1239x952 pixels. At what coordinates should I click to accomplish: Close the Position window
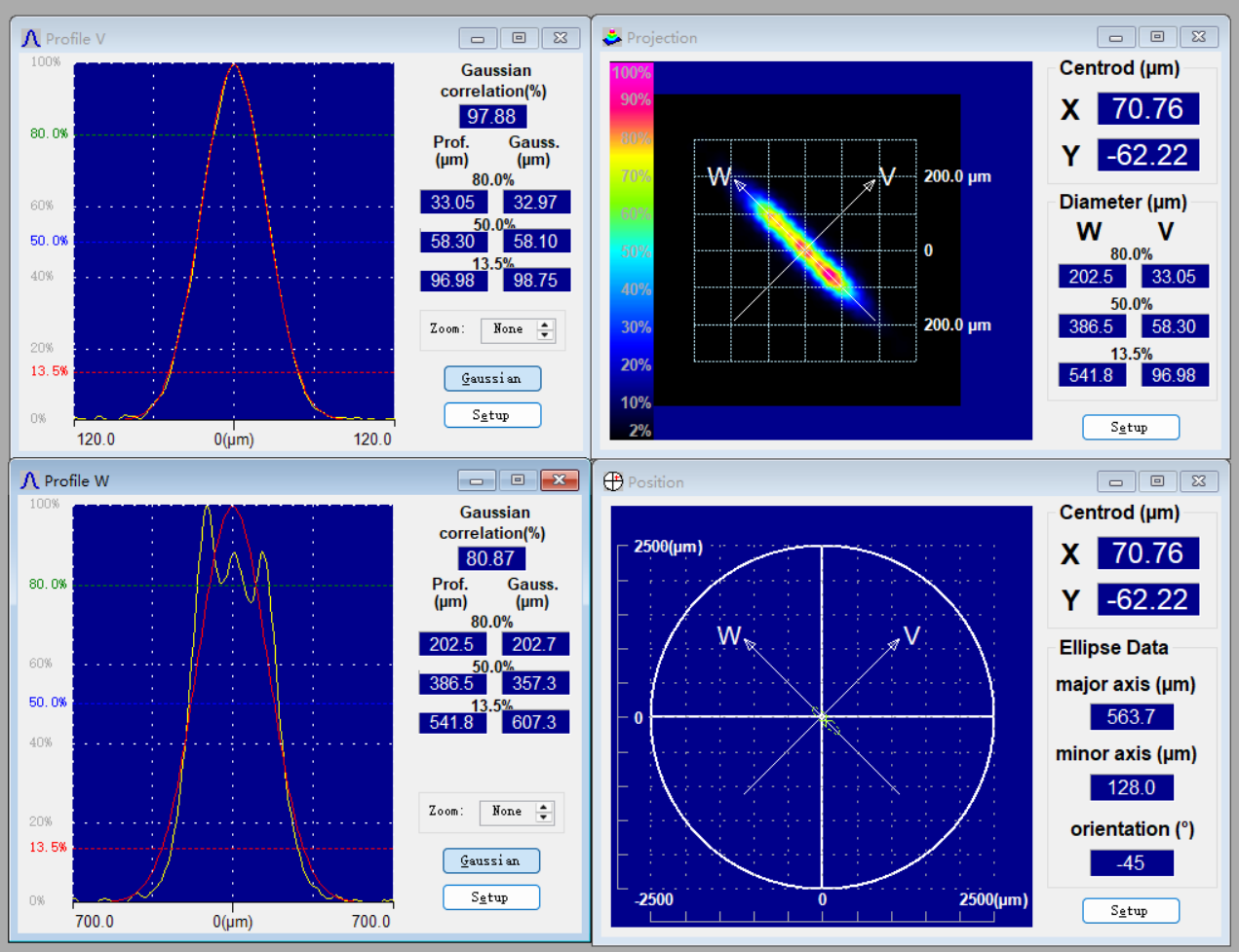click(1199, 481)
